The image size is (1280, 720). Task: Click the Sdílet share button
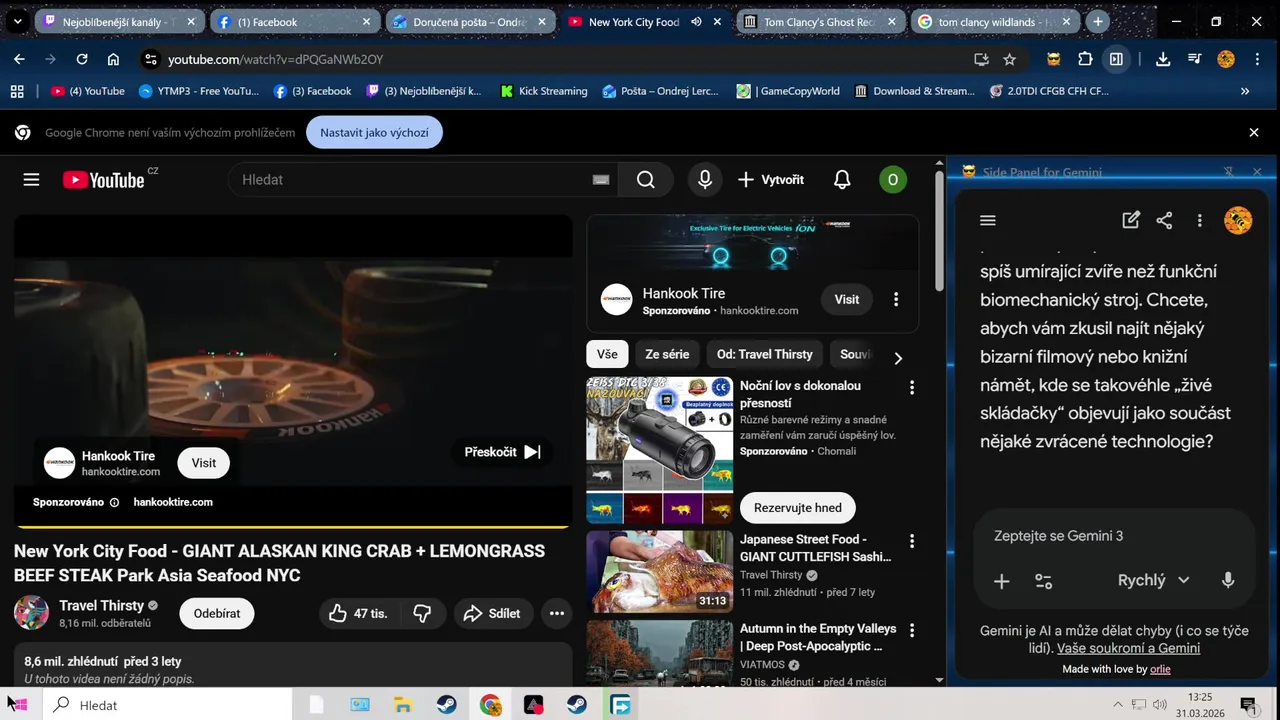pos(492,614)
